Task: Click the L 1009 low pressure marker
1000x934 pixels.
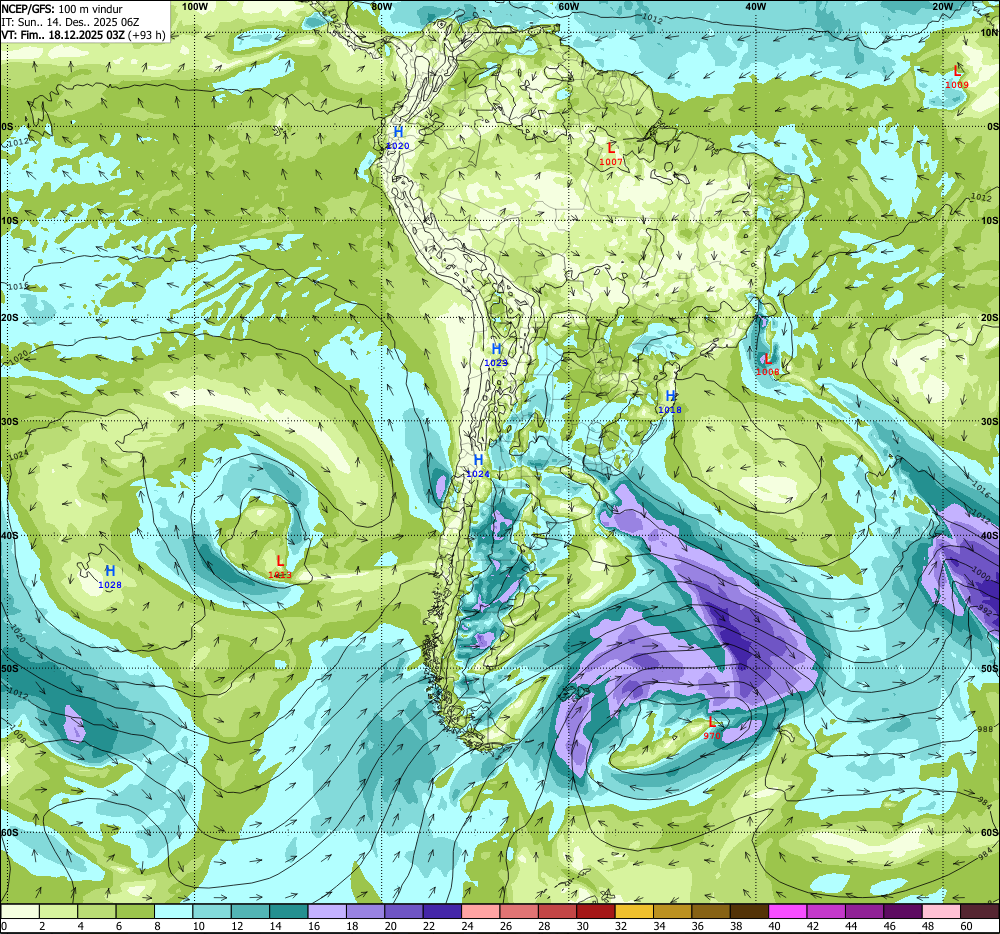Action: pyautogui.click(x=957, y=77)
